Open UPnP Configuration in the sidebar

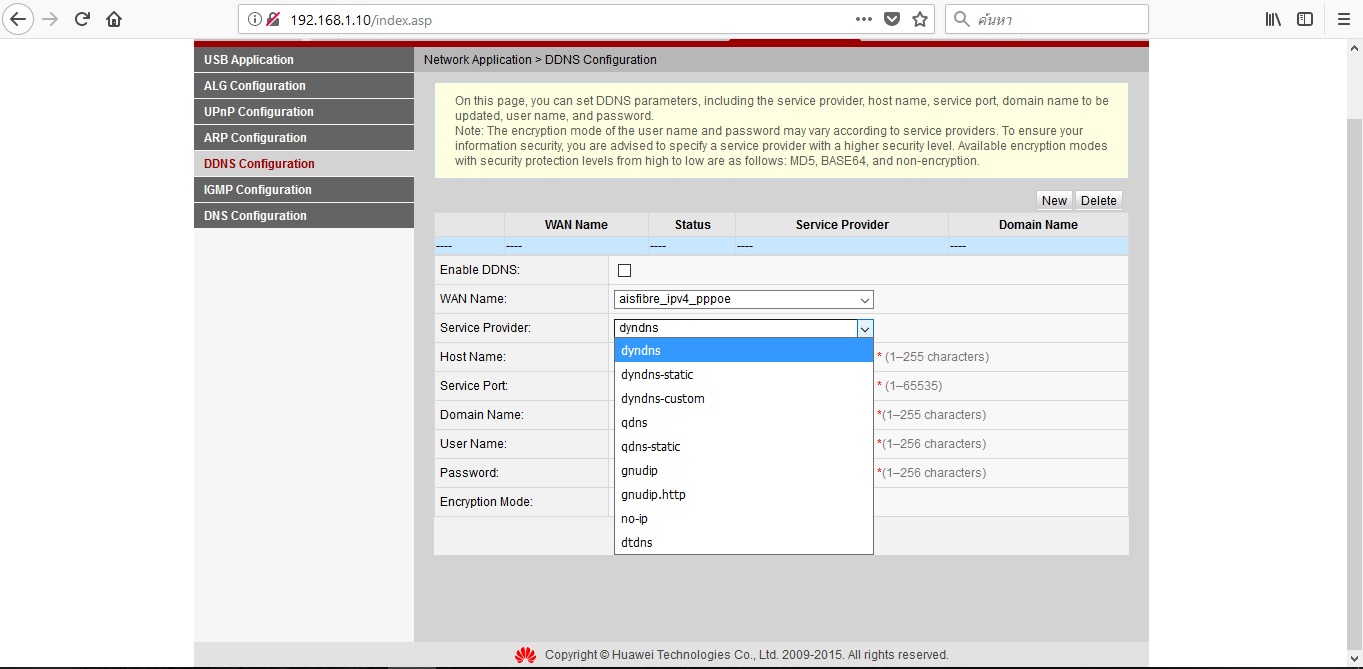[x=259, y=112]
